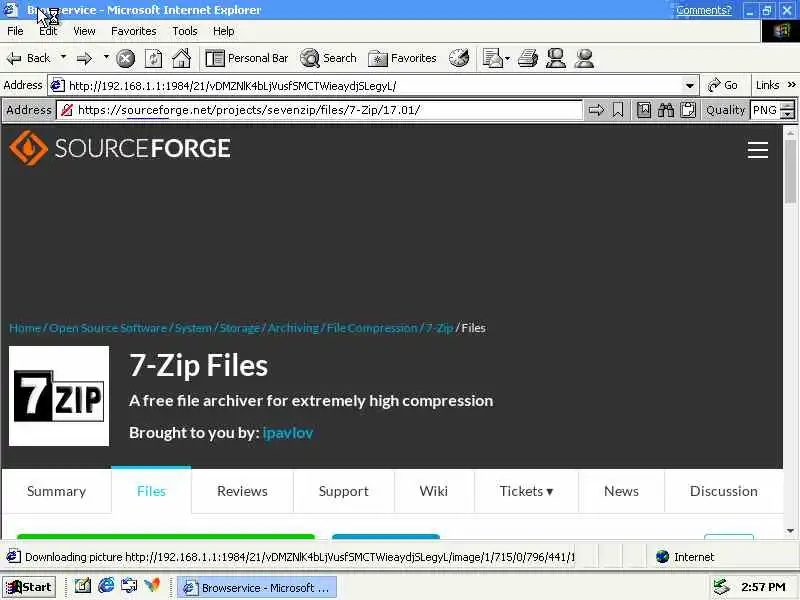Switch to the Discussion tab
This screenshot has width=800, height=600.
[723, 491]
